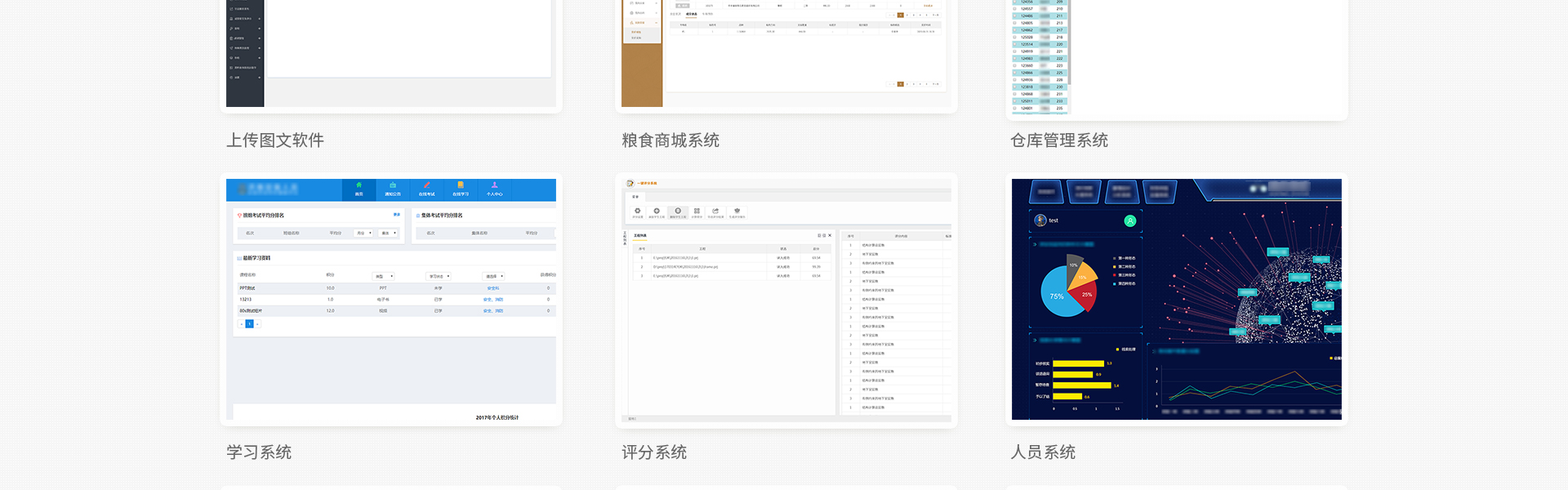This screenshot has width=1568, height=490.
Task: Open the 上传图文软件 preview thumbnail
Action: (x=391, y=54)
